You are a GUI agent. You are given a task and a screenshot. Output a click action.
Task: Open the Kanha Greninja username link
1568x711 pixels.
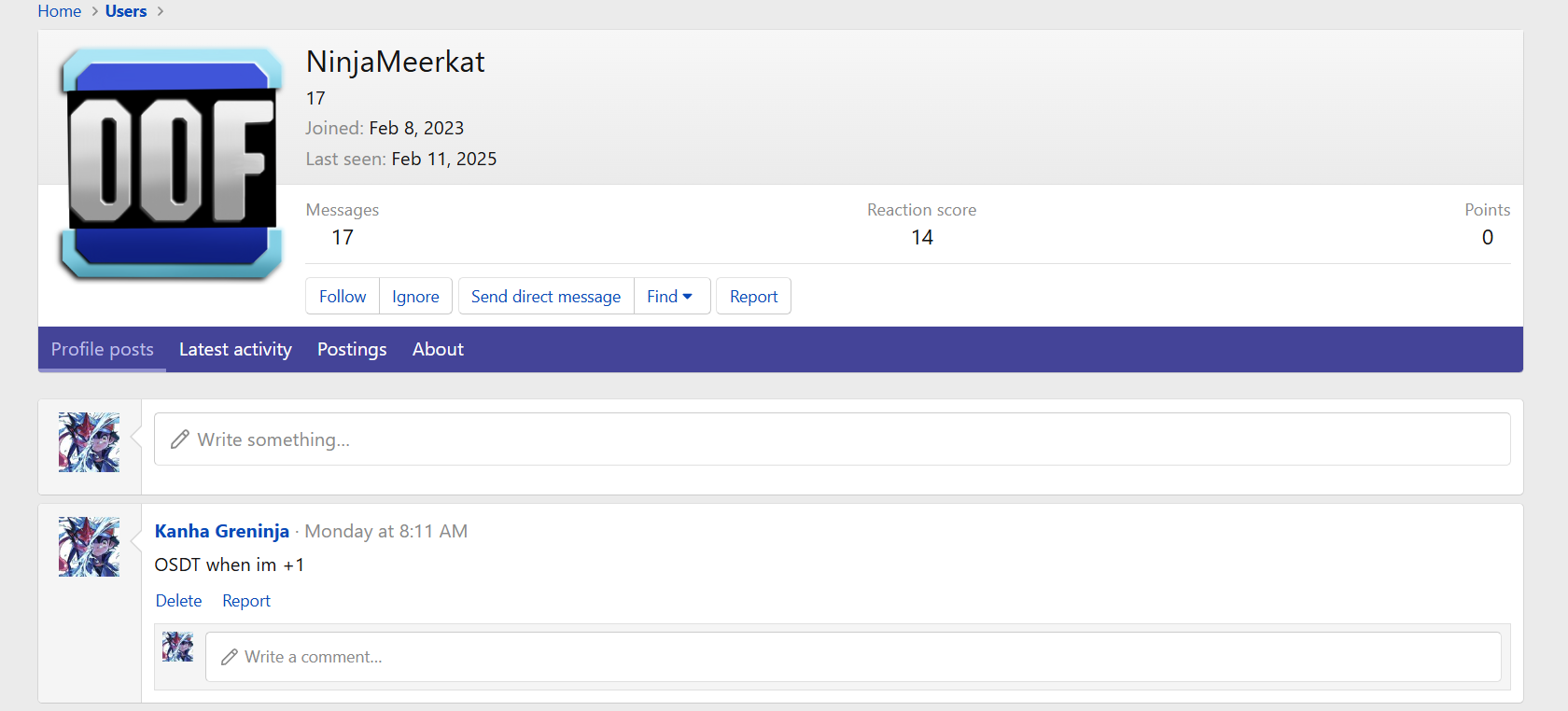click(x=222, y=531)
